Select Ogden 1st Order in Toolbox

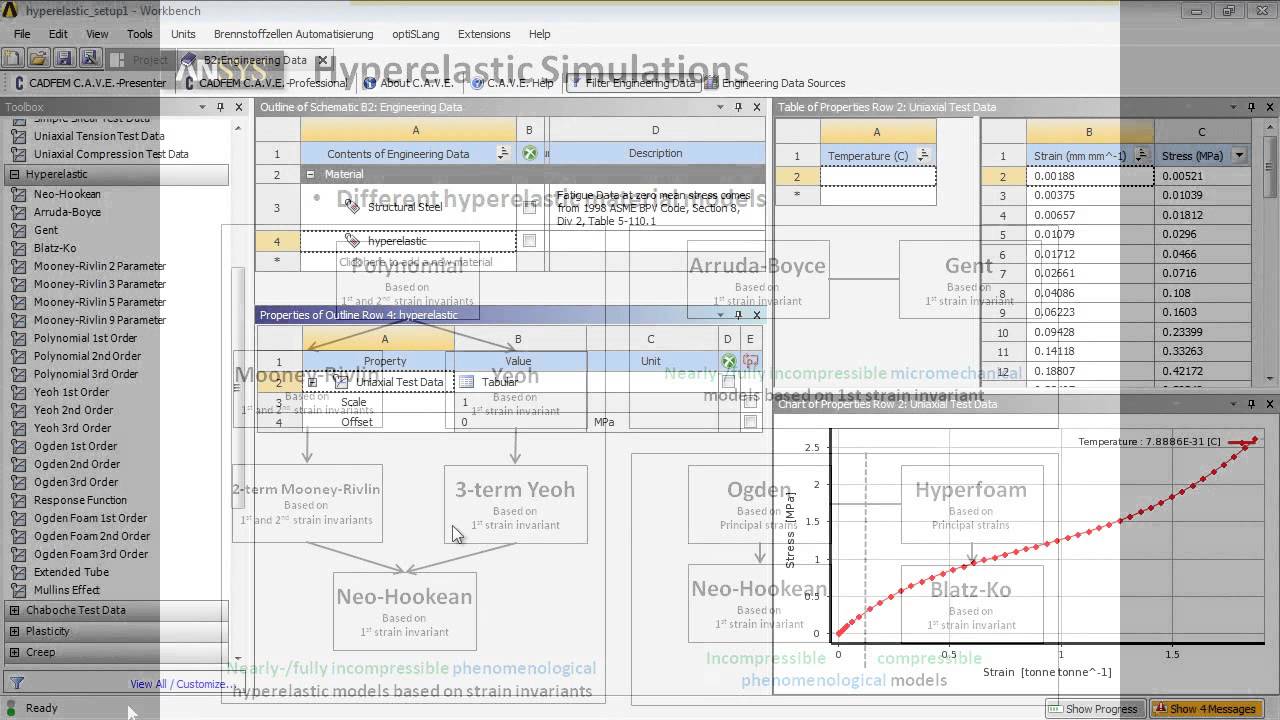pyautogui.click(x=75, y=446)
